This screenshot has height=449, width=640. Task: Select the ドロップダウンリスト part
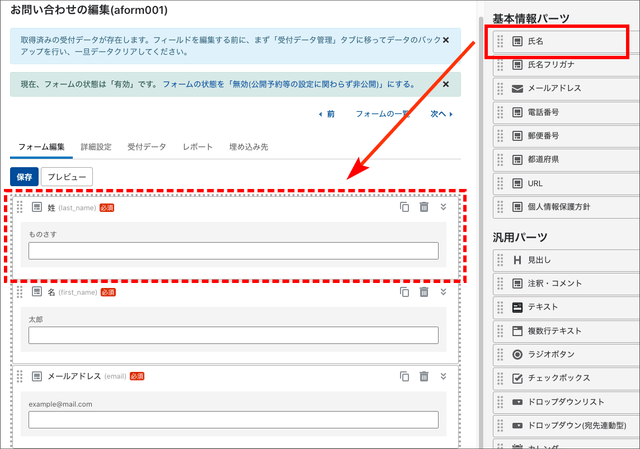click(x=566, y=402)
